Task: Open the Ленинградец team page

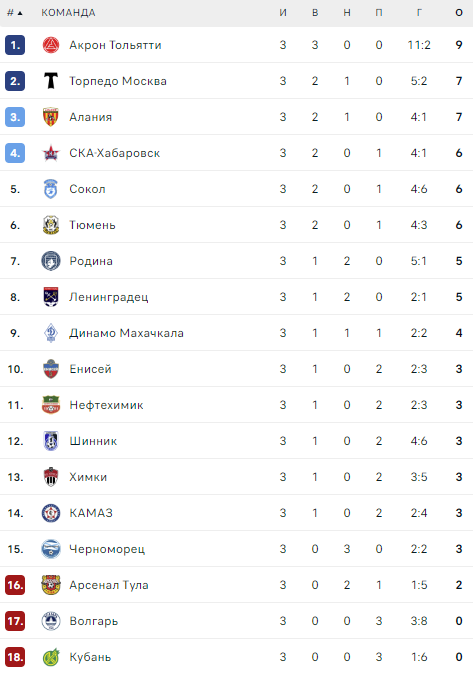Action: click(x=109, y=297)
